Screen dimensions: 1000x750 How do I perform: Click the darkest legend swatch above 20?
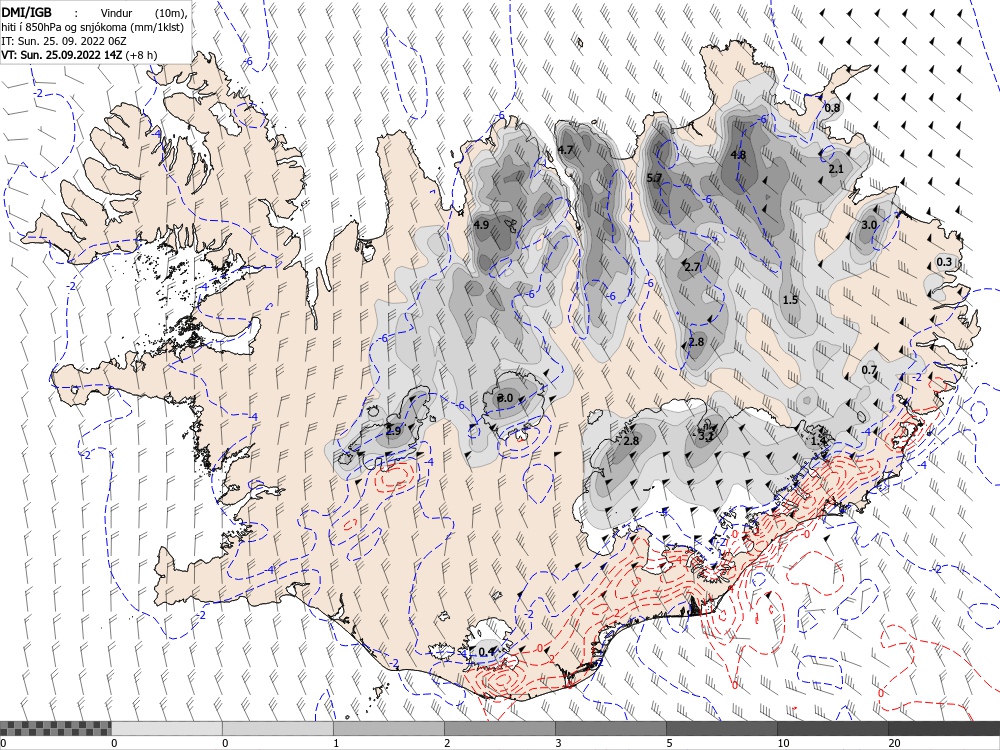coord(944,728)
